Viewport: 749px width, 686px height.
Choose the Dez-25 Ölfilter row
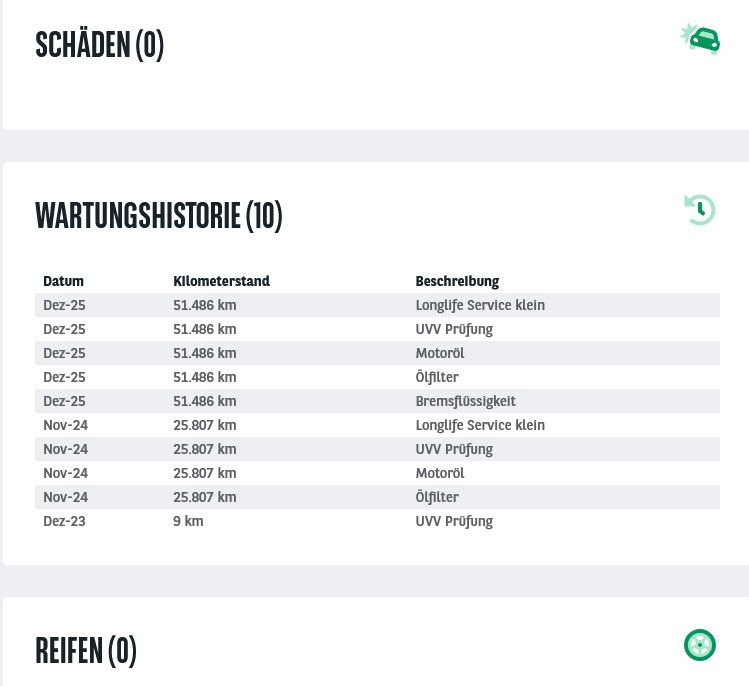click(x=437, y=377)
